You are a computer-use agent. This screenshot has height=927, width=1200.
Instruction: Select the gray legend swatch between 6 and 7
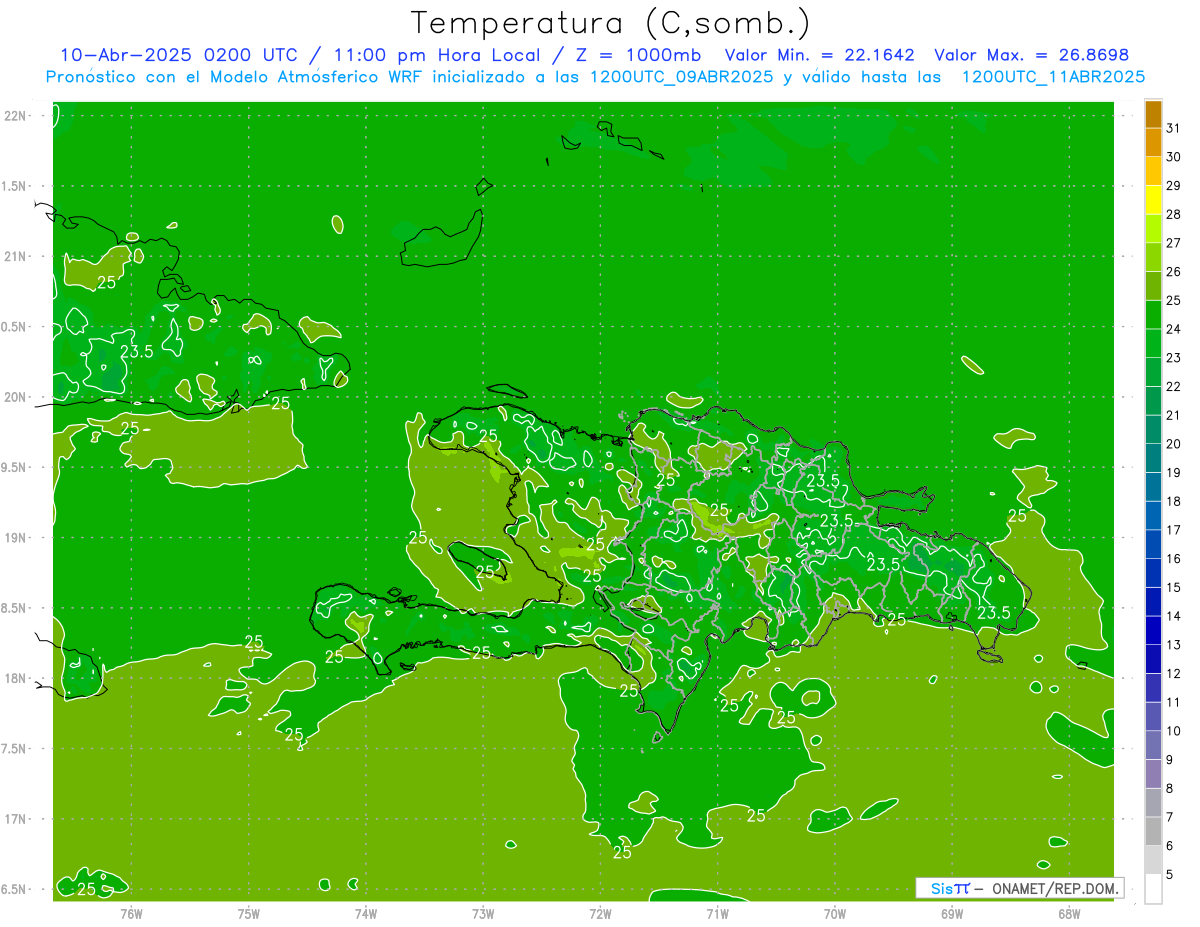coord(1153,831)
